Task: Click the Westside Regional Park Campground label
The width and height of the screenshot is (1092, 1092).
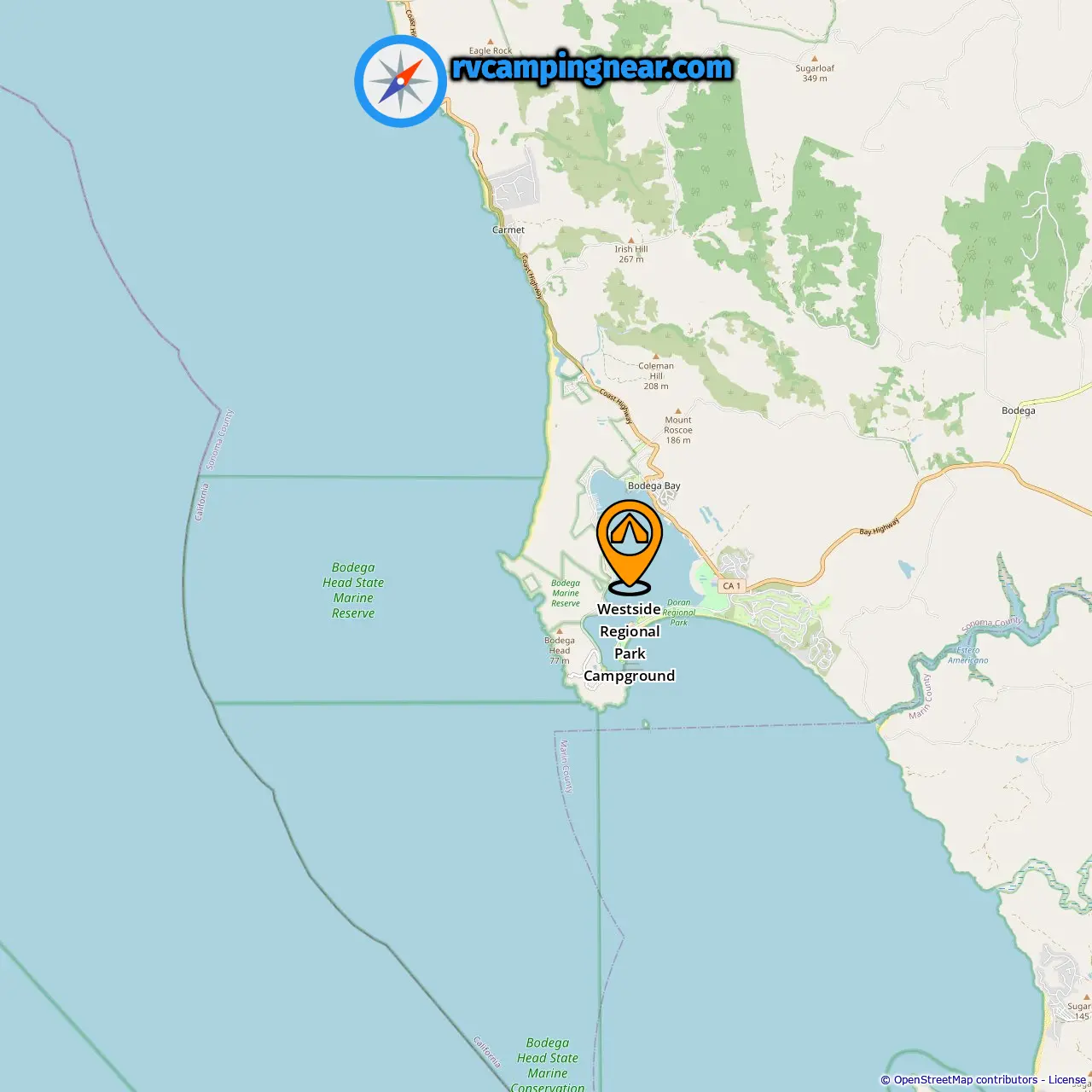Action: coord(630,642)
